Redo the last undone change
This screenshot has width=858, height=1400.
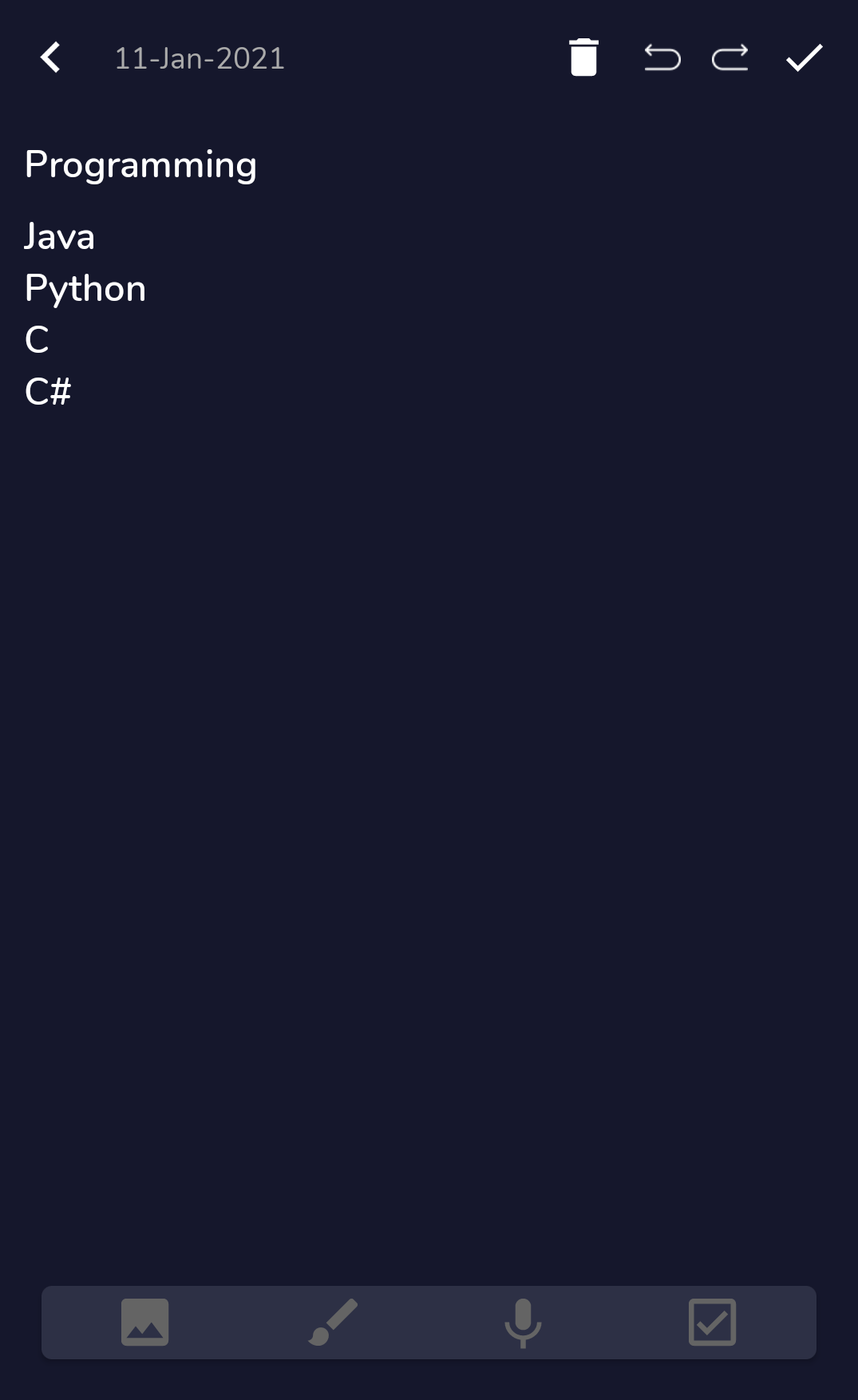point(729,57)
